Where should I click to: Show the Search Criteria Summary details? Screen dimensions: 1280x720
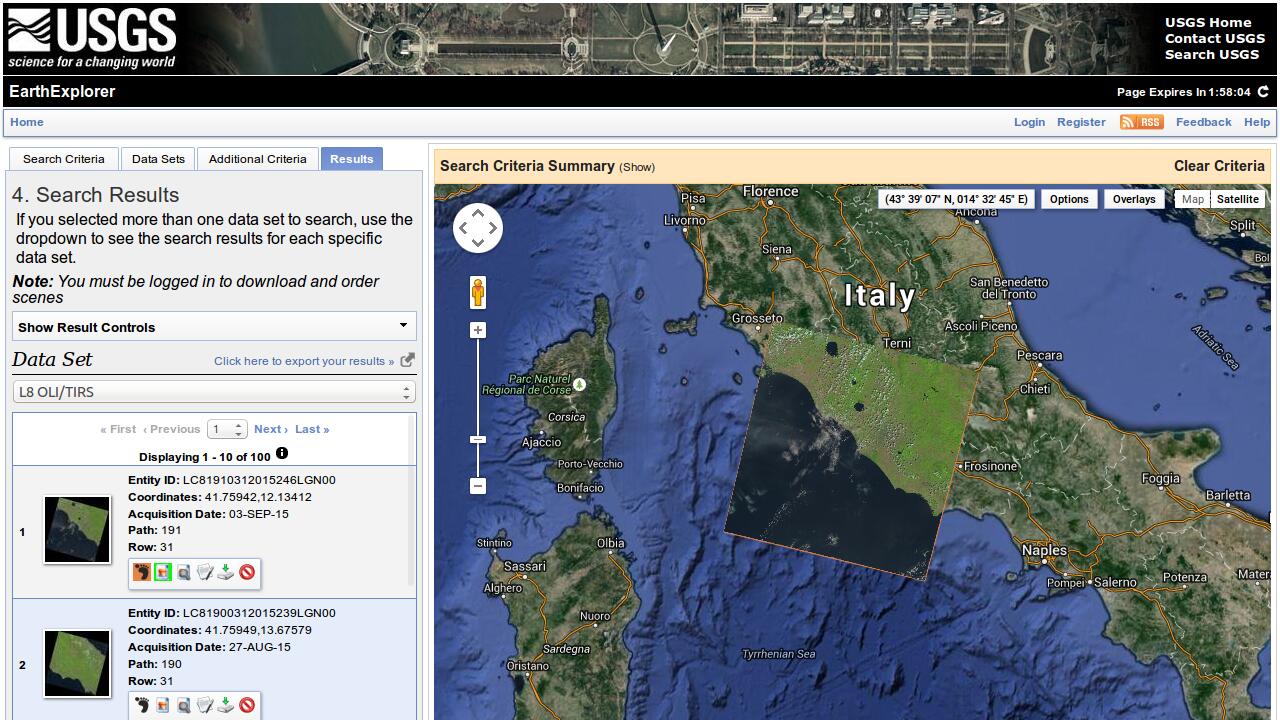(x=637, y=167)
